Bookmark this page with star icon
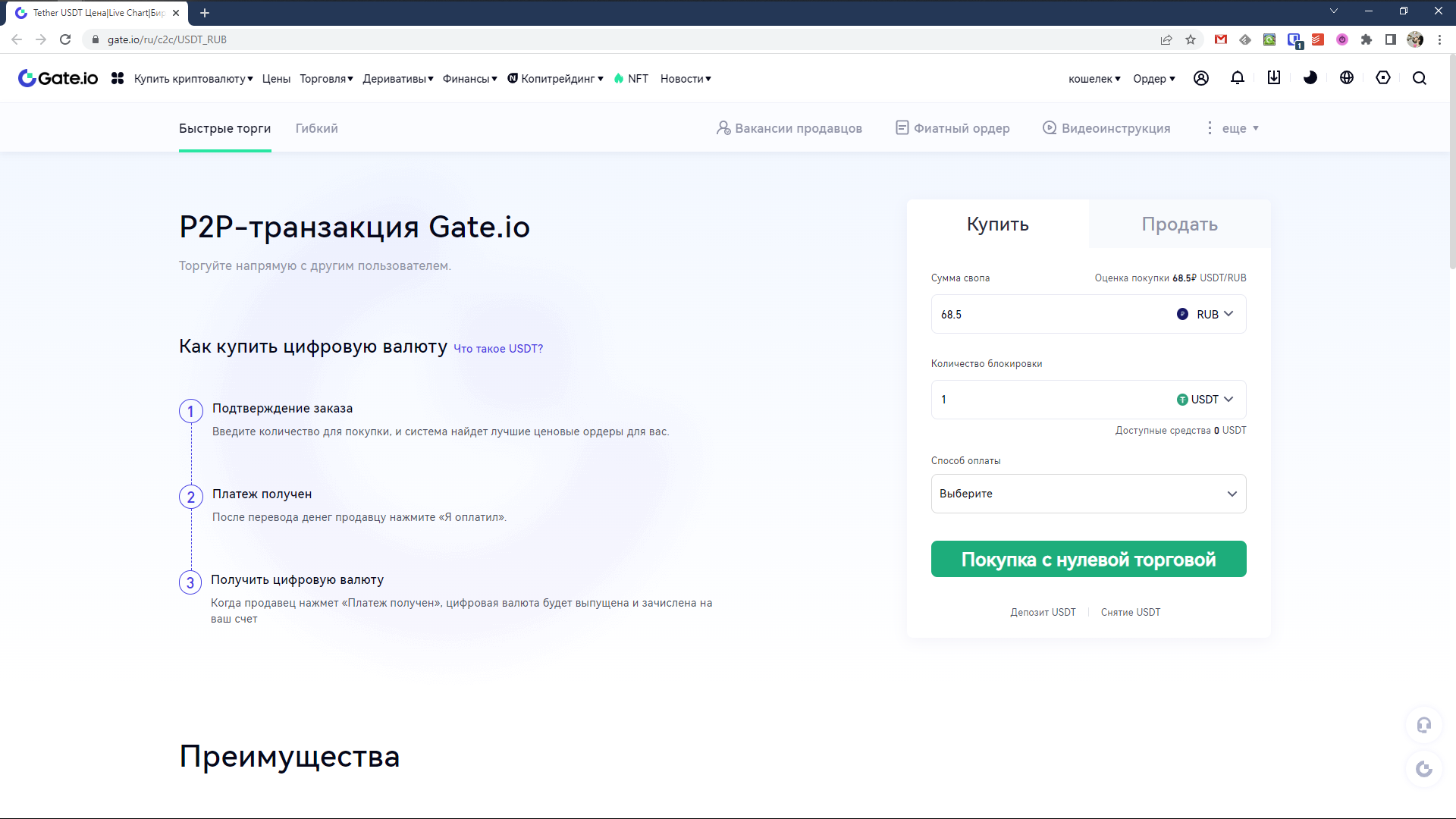This screenshot has height=819, width=1456. [1191, 39]
